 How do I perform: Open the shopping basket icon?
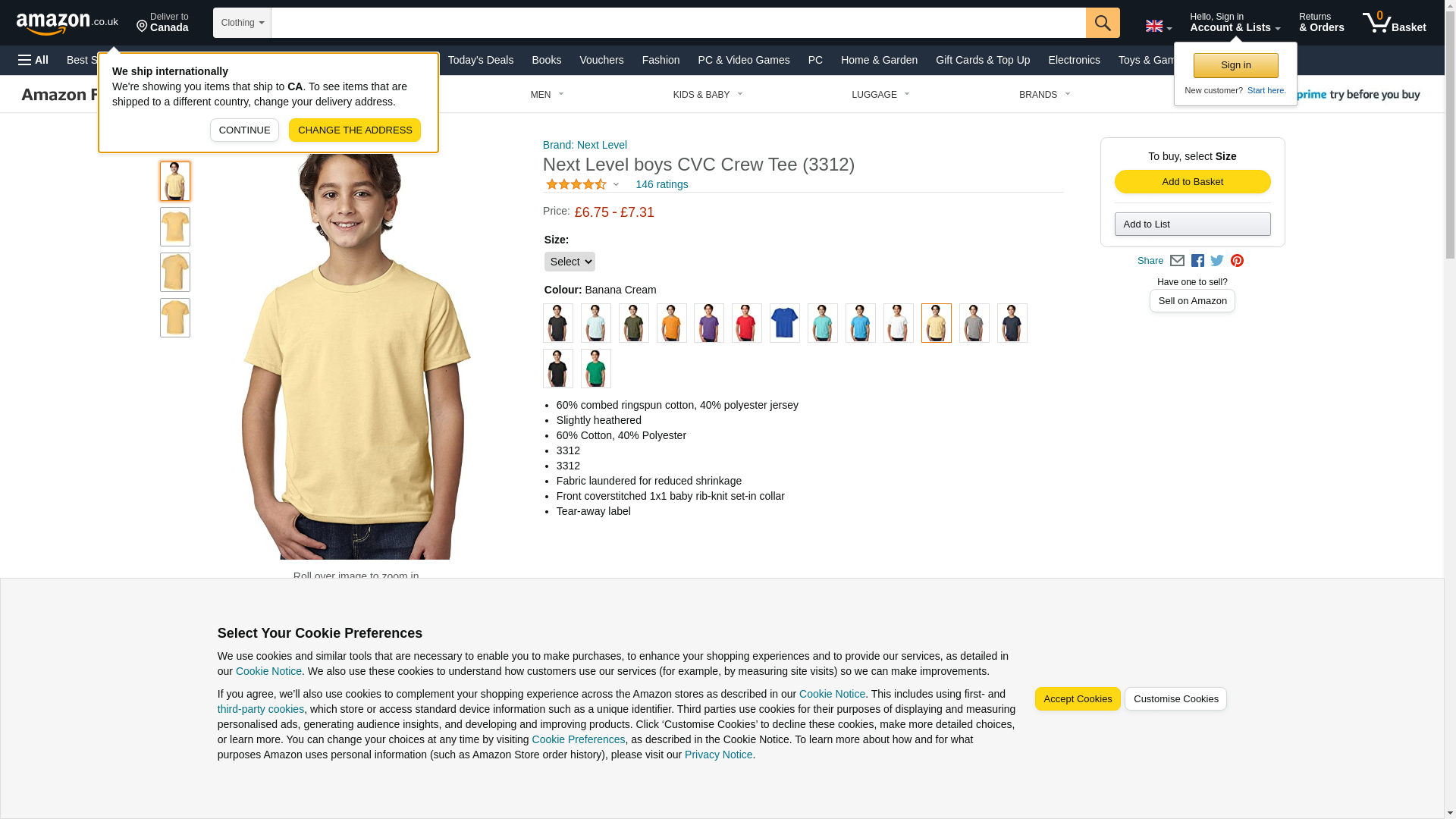tap(1394, 23)
